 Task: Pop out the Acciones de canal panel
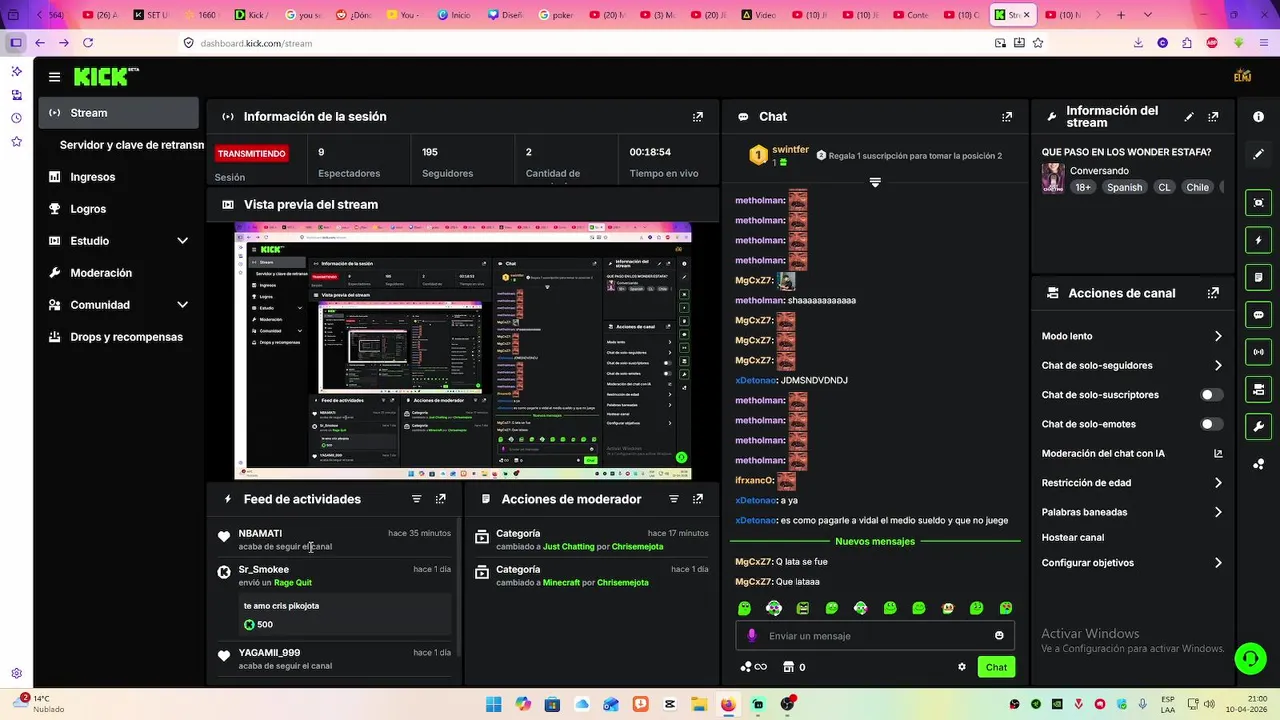(x=1213, y=293)
